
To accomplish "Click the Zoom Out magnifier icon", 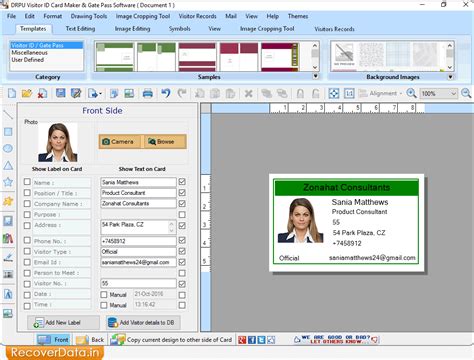I will tap(466, 93).
